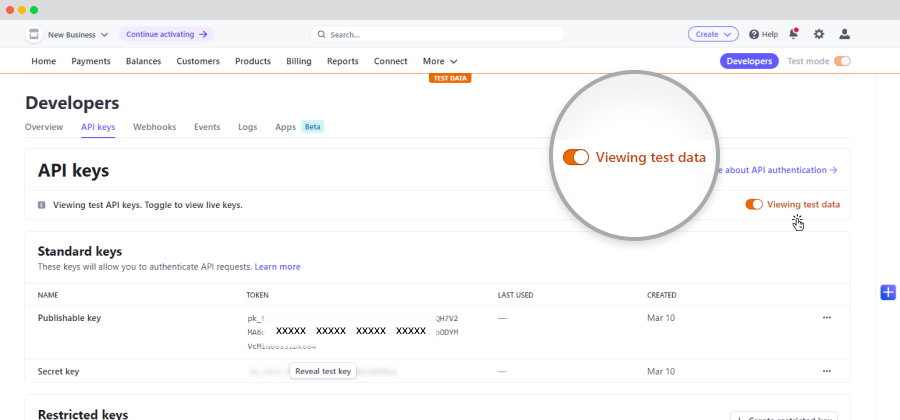Switch to the Webhooks tab
The width and height of the screenshot is (900, 420).
pyautogui.click(x=154, y=127)
